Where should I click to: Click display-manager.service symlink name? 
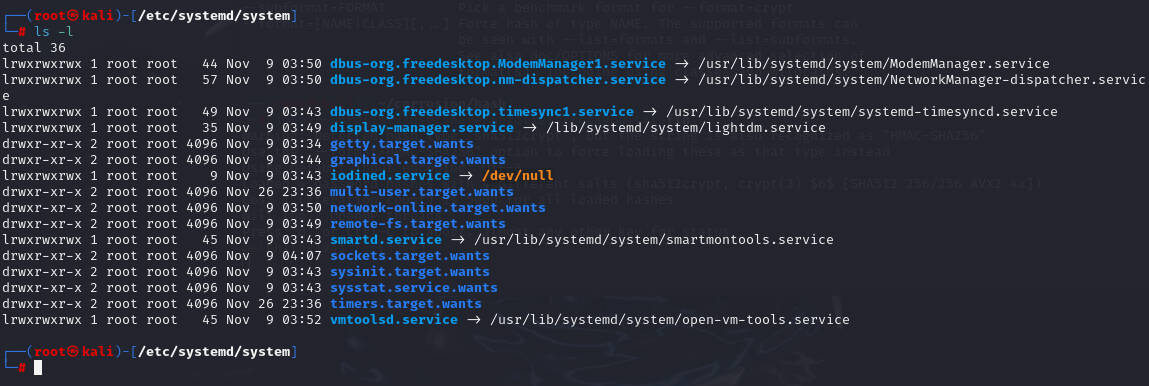(422, 128)
